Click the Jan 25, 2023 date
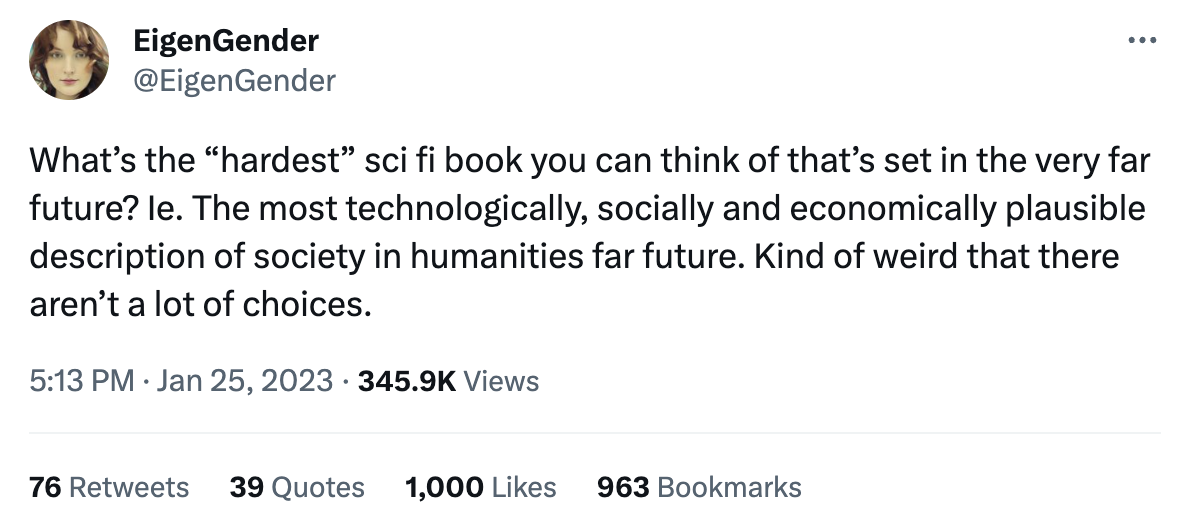 point(244,381)
